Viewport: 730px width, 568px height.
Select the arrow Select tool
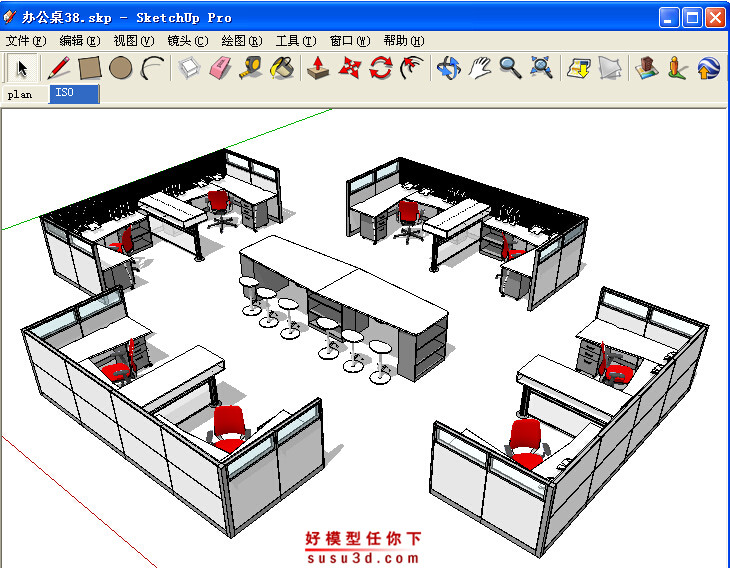(x=21, y=68)
